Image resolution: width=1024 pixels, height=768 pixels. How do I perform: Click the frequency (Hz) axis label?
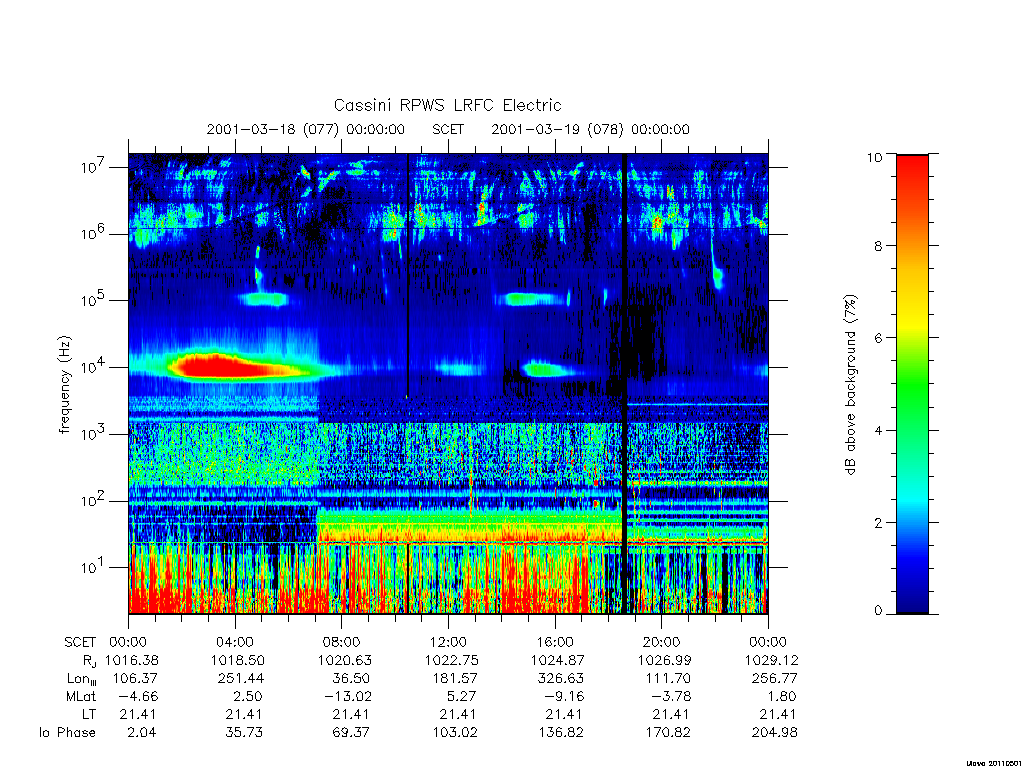point(65,385)
